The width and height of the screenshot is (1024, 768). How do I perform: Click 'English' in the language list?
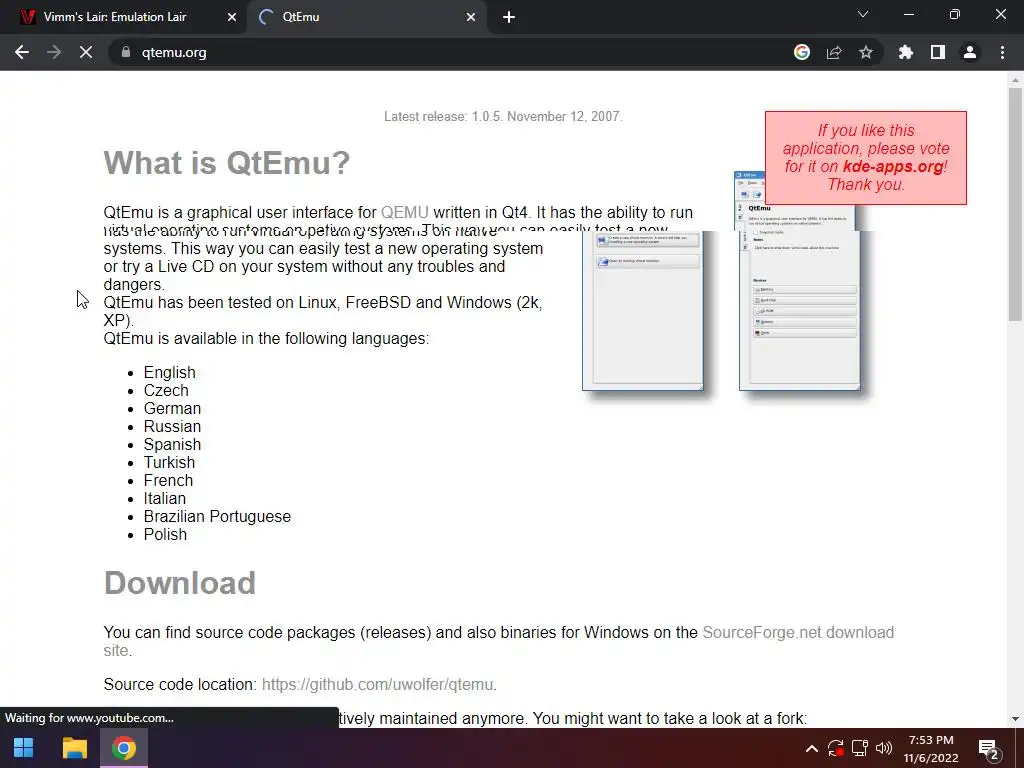[170, 372]
